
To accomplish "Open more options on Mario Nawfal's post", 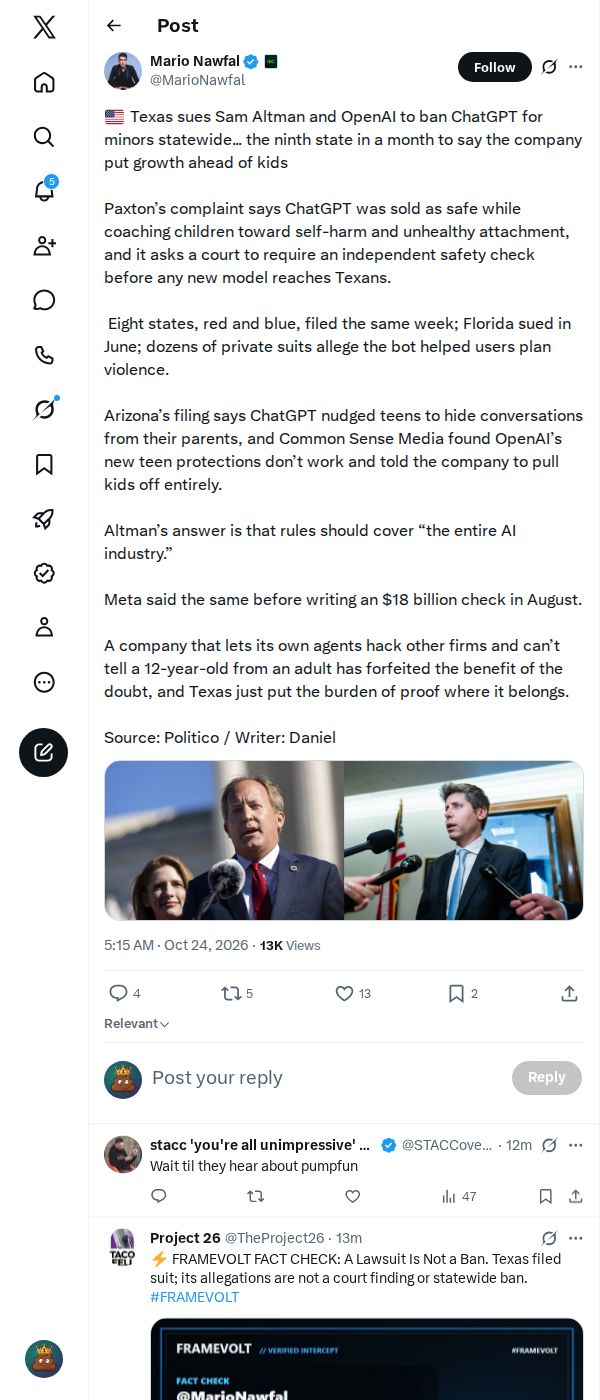I will (x=575, y=67).
